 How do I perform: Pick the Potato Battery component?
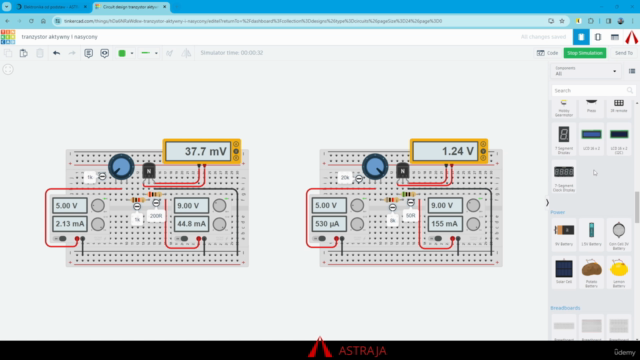point(591,273)
